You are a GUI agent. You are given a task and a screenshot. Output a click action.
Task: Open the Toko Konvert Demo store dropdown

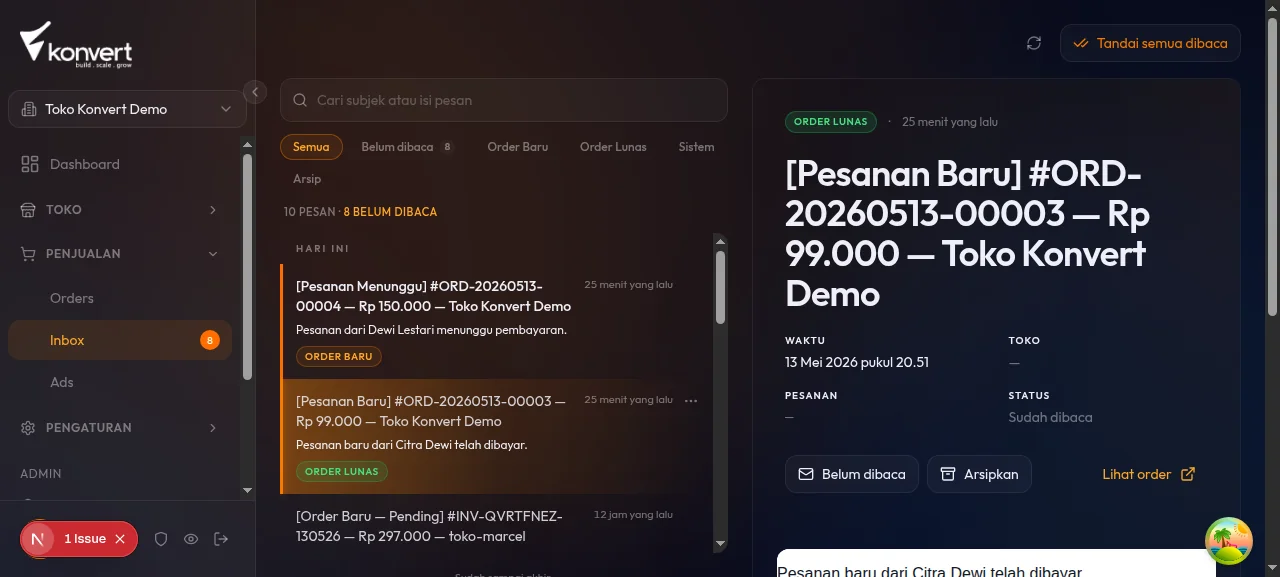(x=127, y=109)
